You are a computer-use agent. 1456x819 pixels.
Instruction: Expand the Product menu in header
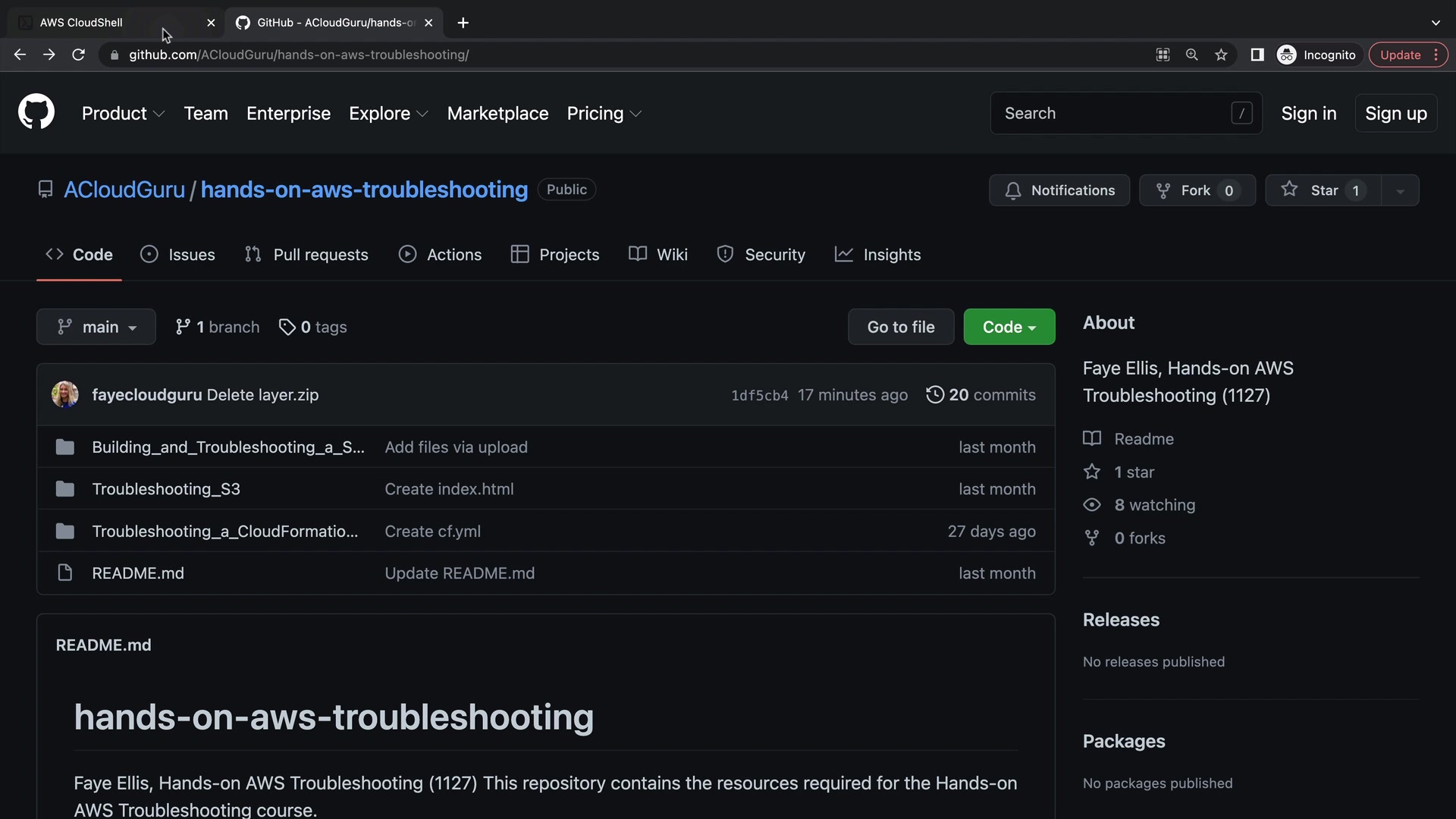(123, 113)
